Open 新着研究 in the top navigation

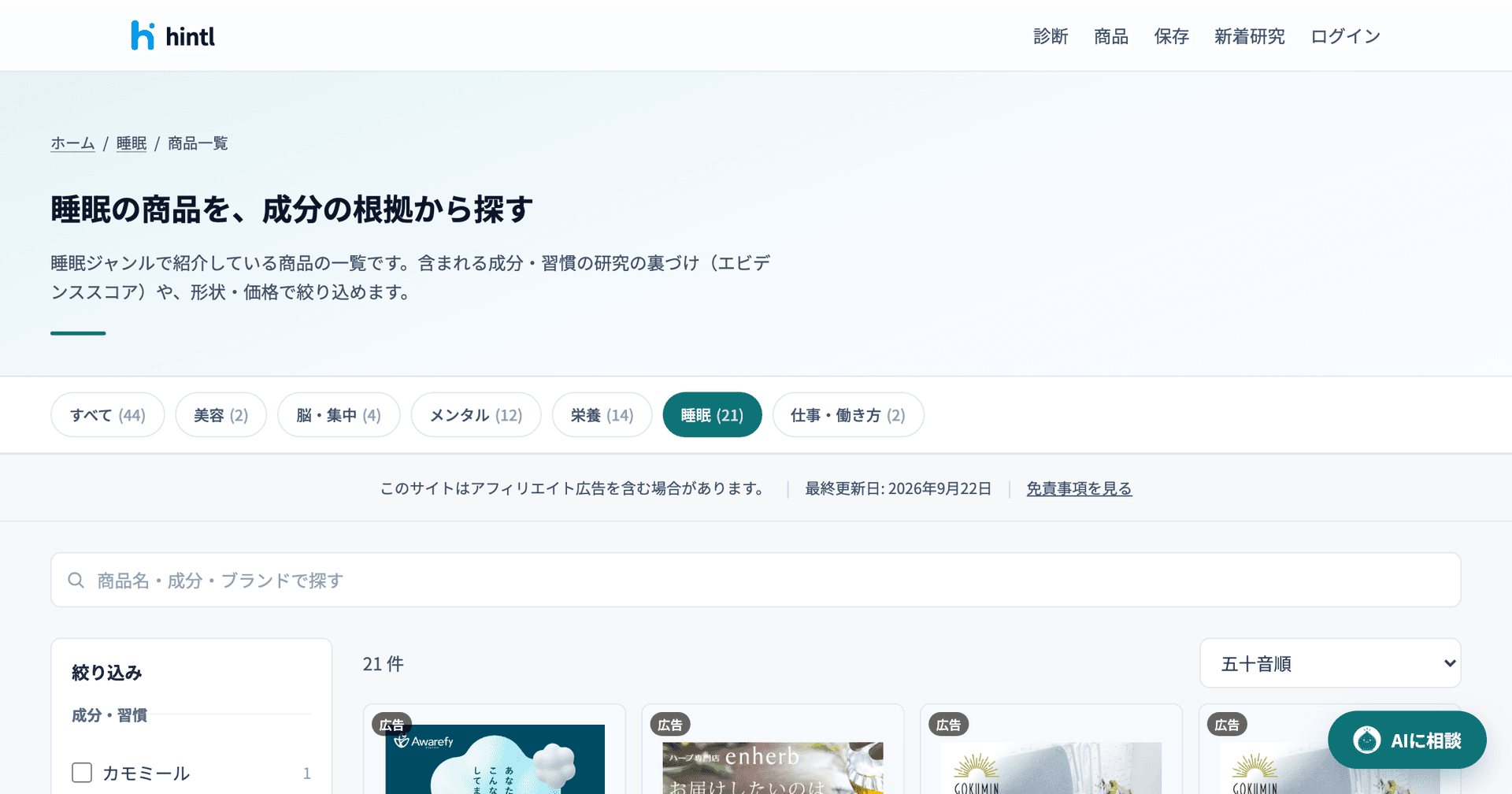1250,36
